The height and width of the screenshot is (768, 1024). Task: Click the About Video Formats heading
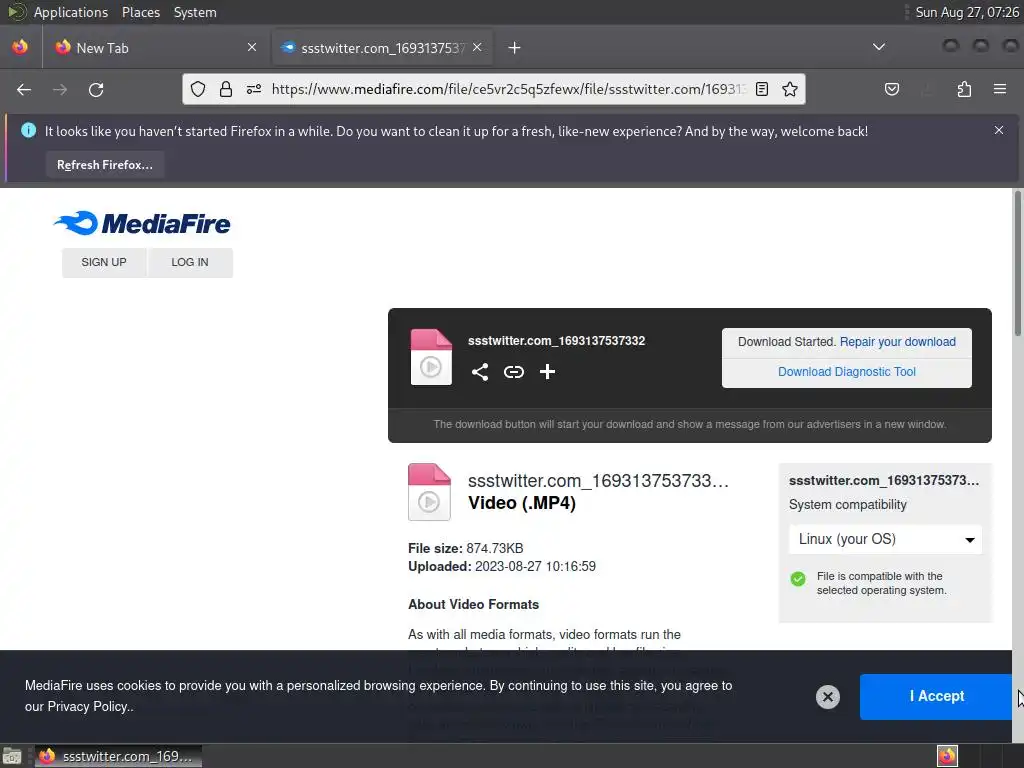click(x=473, y=605)
